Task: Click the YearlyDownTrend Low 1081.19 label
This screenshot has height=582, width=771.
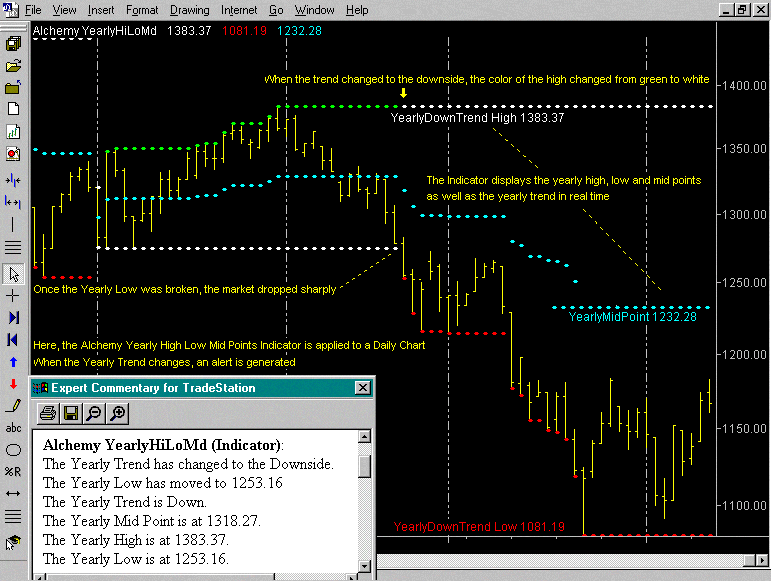Action: click(x=479, y=527)
